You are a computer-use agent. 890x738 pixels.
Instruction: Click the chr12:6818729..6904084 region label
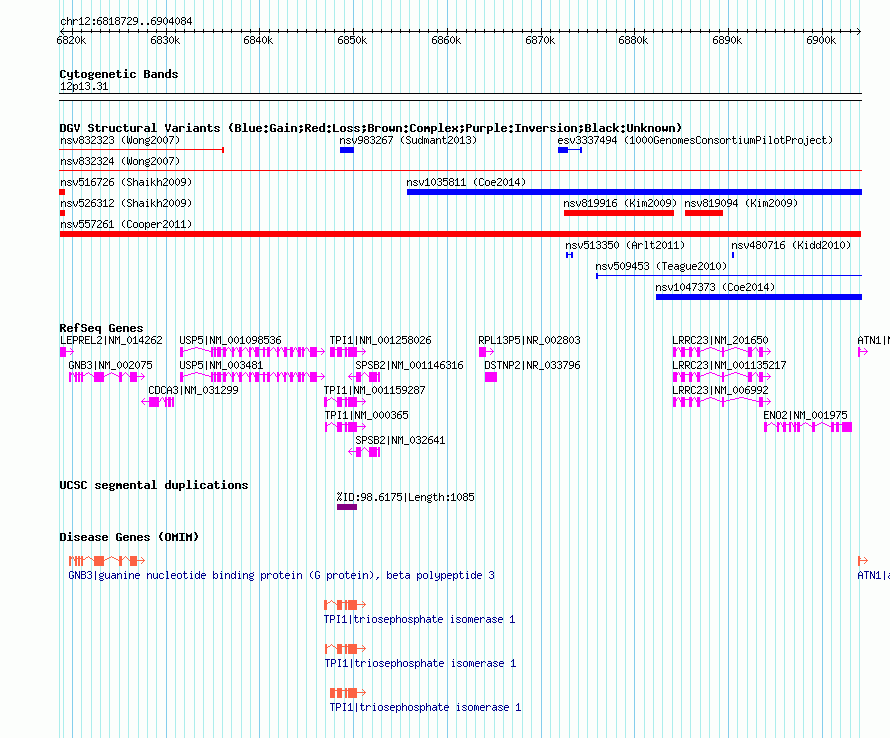click(x=126, y=22)
